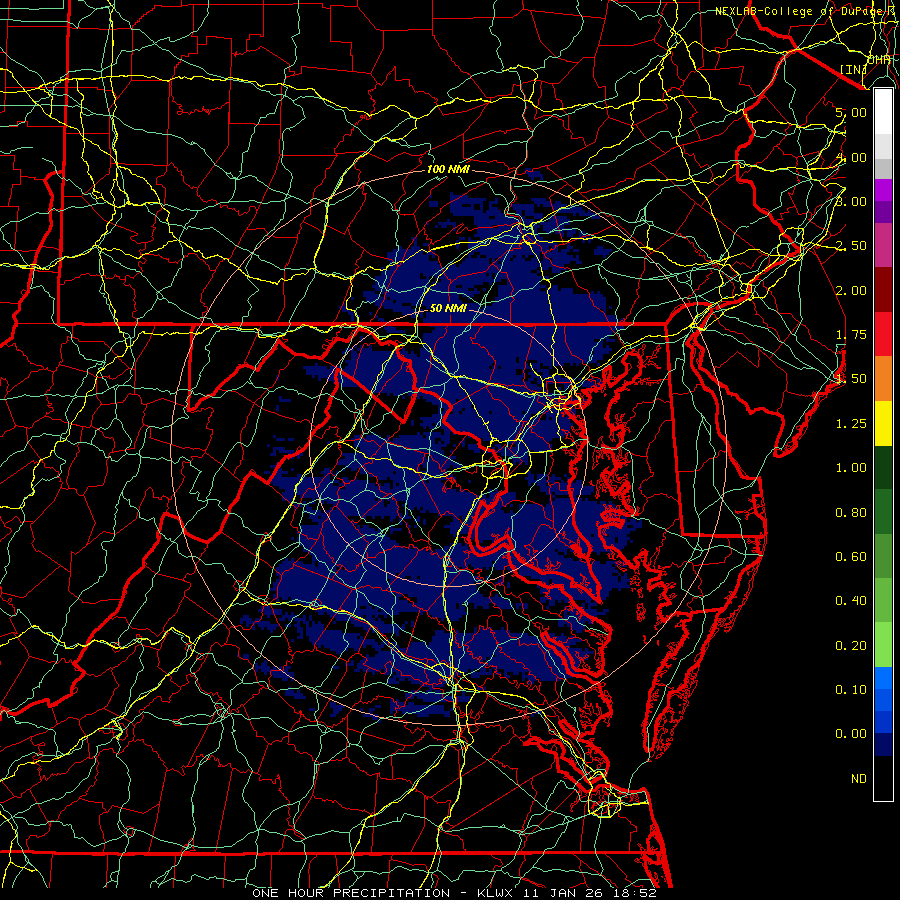Pick the navy swatch just above ND
The image size is (900, 900).
(x=883, y=745)
